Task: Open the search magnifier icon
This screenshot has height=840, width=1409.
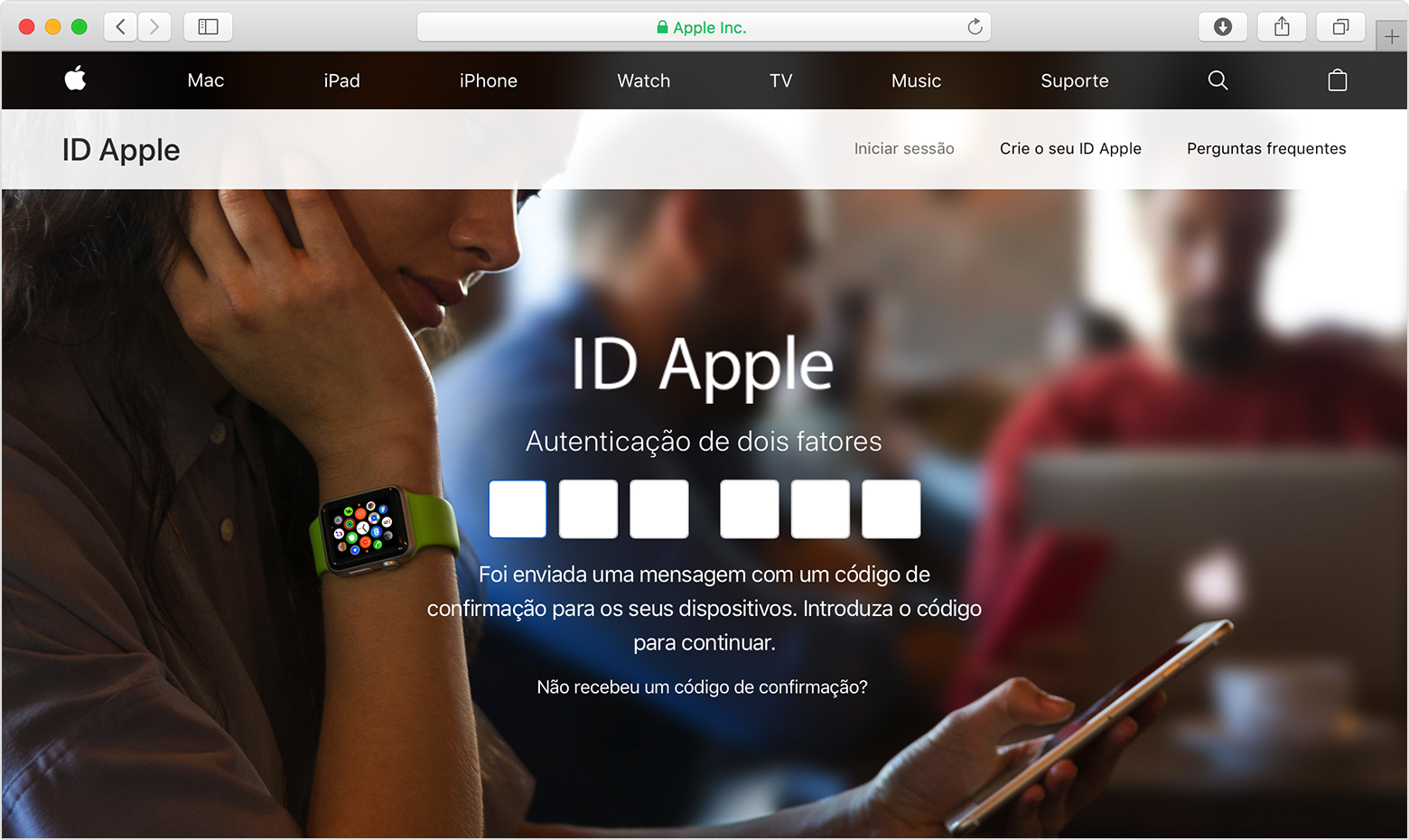Action: pos(1218,80)
